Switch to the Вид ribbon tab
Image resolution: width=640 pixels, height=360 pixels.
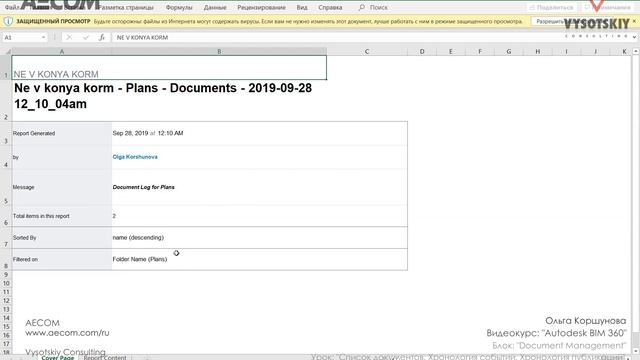coord(302,7)
